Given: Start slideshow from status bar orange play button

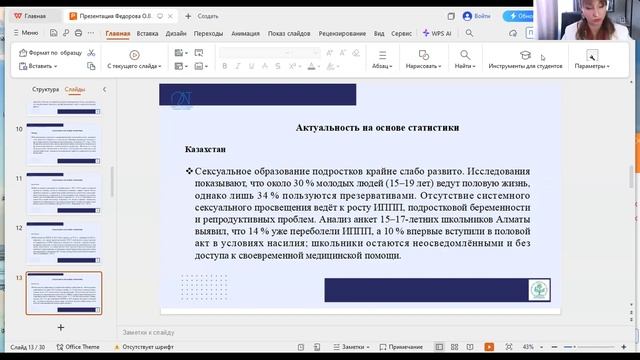Looking at the screenshot, I should tap(489, 347).
